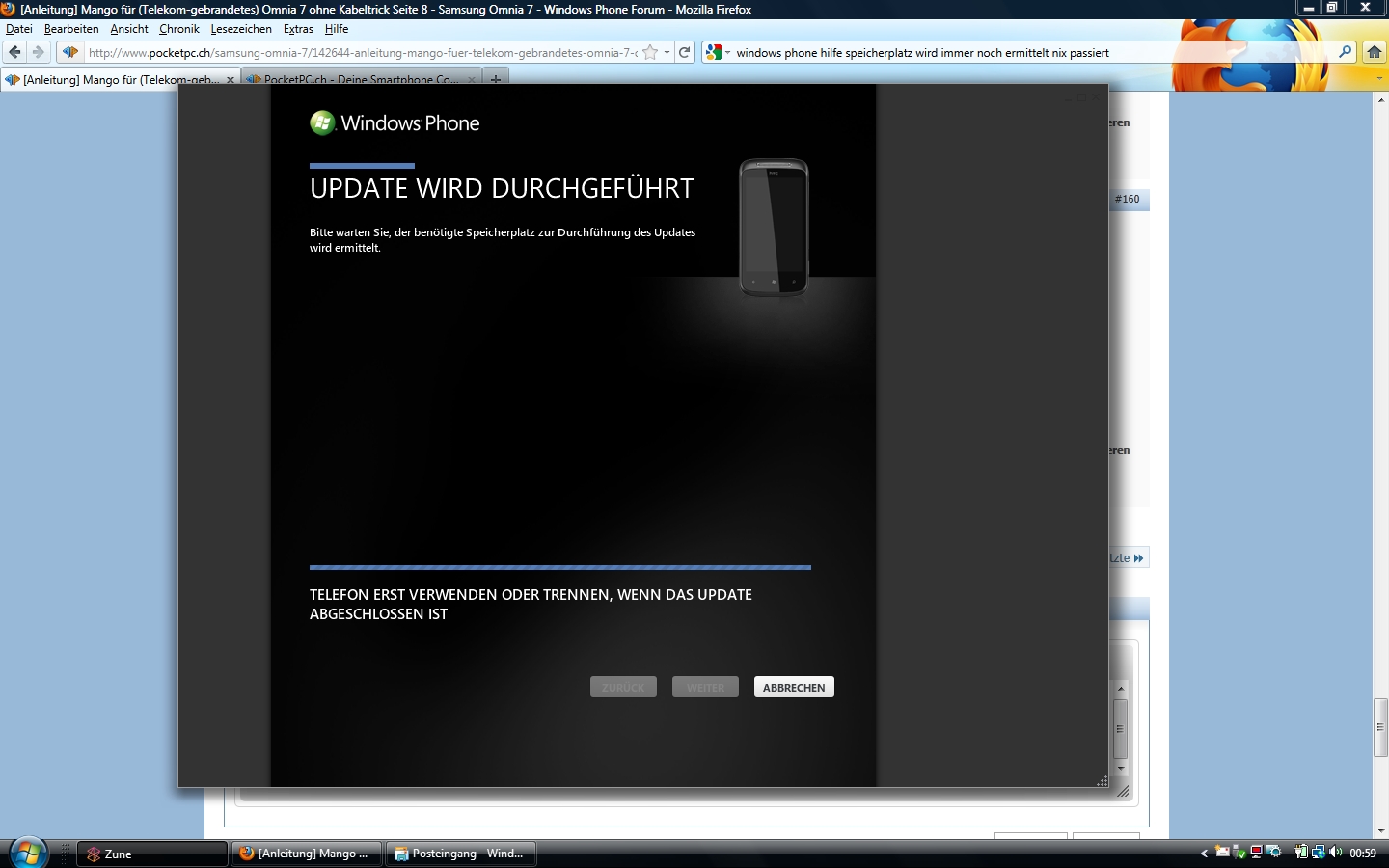
Task: Open the Windows Start orb
Action: [28, 853]
